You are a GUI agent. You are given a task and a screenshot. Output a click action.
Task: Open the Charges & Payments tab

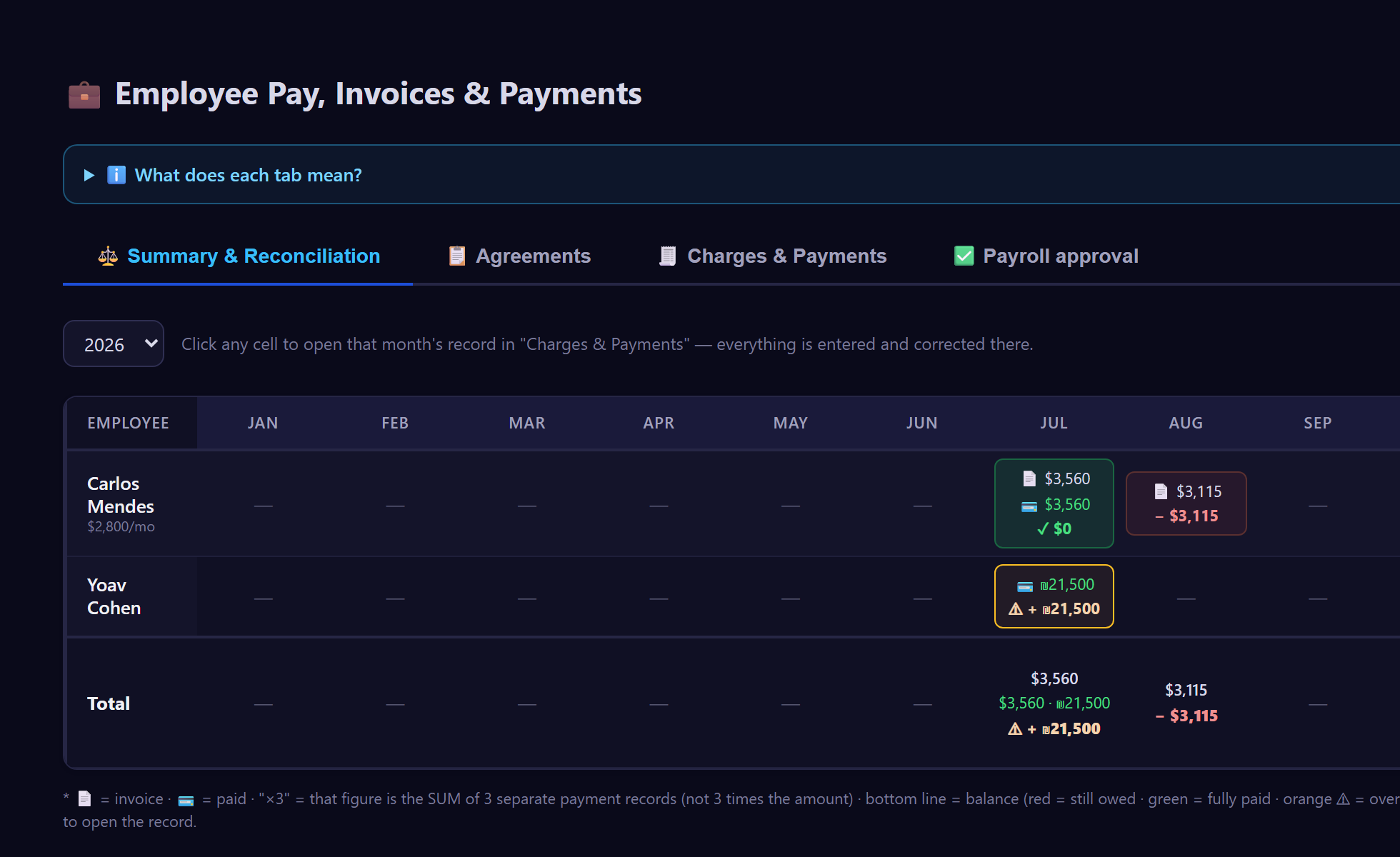772,256
